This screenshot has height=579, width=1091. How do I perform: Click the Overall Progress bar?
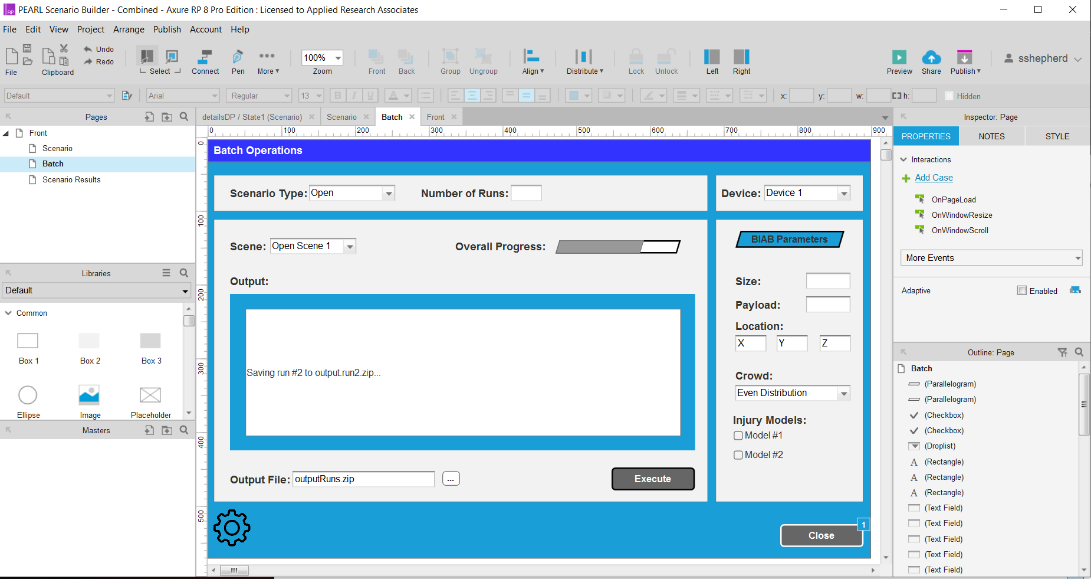pos(618,247)
